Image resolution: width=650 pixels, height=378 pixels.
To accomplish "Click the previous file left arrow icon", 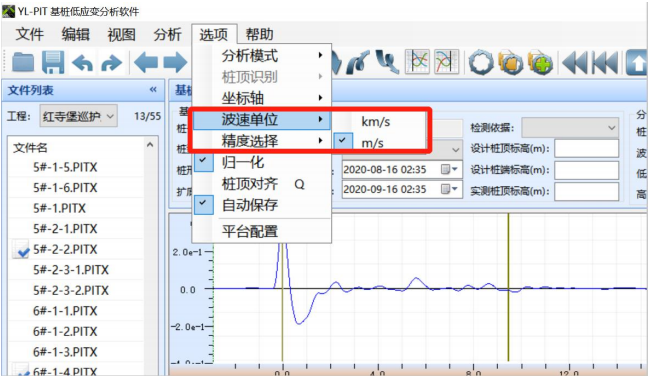I will 146,63.
